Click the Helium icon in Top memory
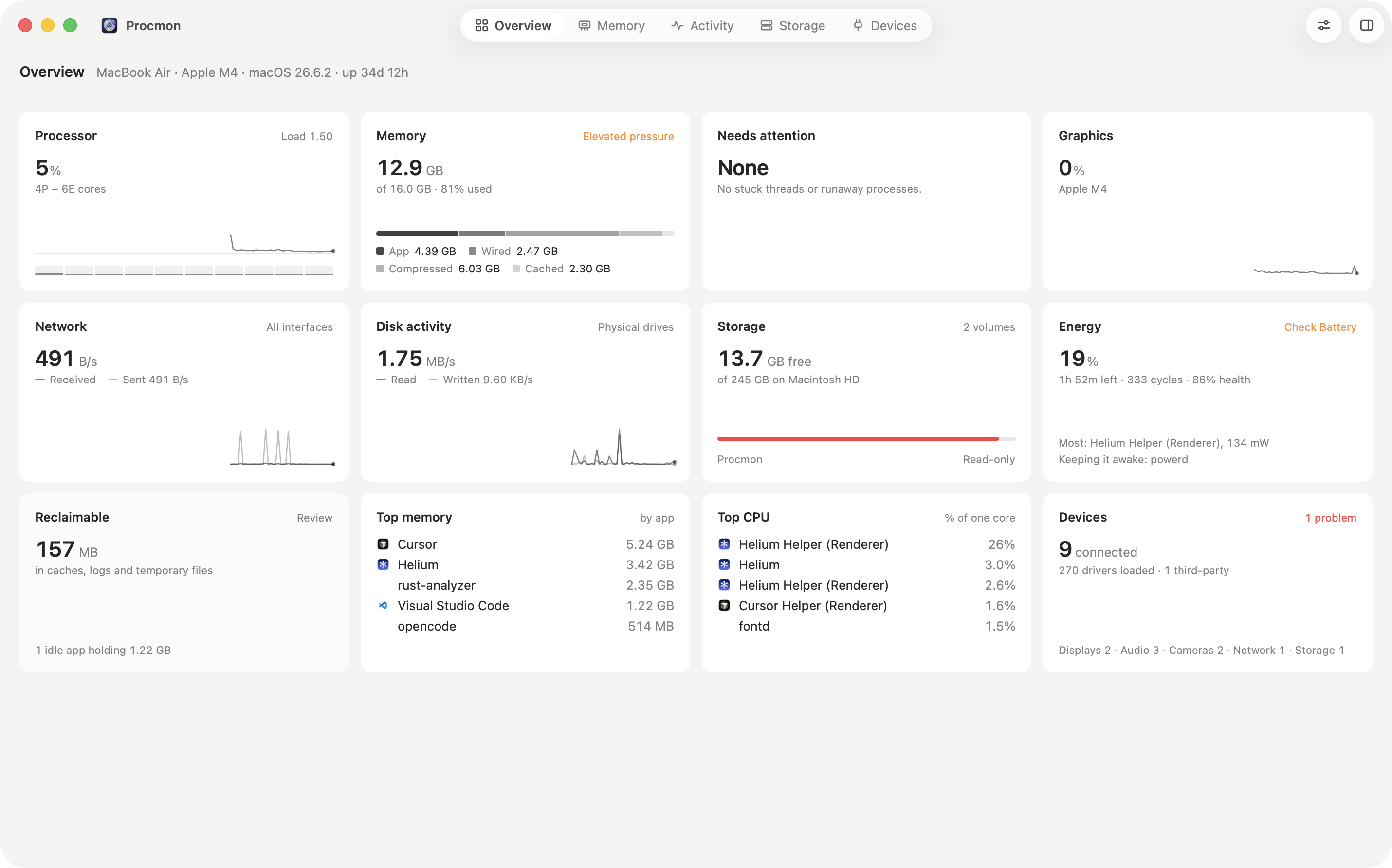Viewport: 1392px width, 868px height. point(383,564)
